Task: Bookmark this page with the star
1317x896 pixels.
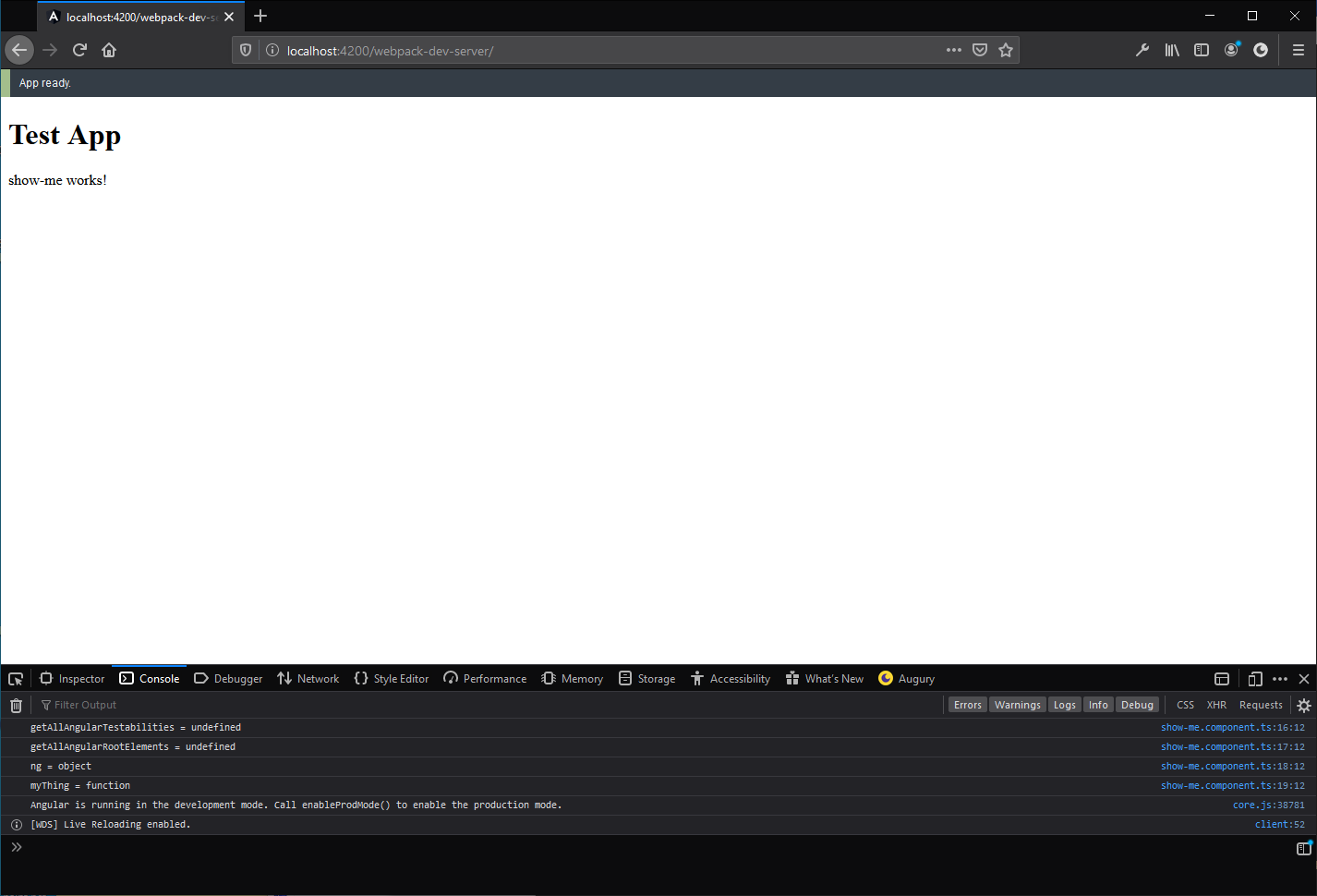Action: (1006, 50)
